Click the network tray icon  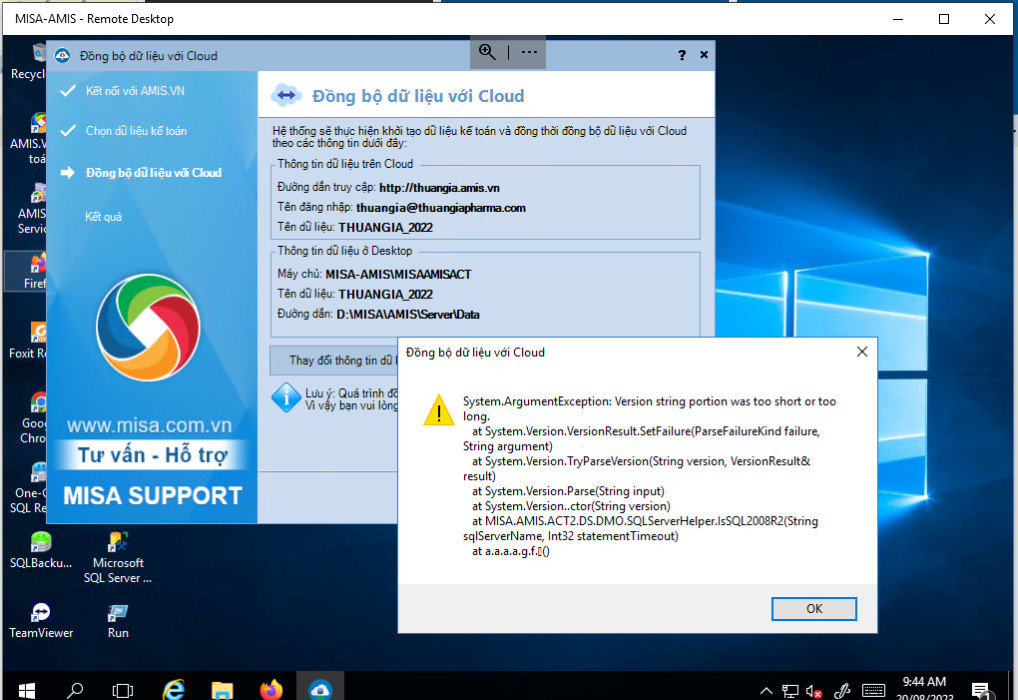tap(790, 692)
